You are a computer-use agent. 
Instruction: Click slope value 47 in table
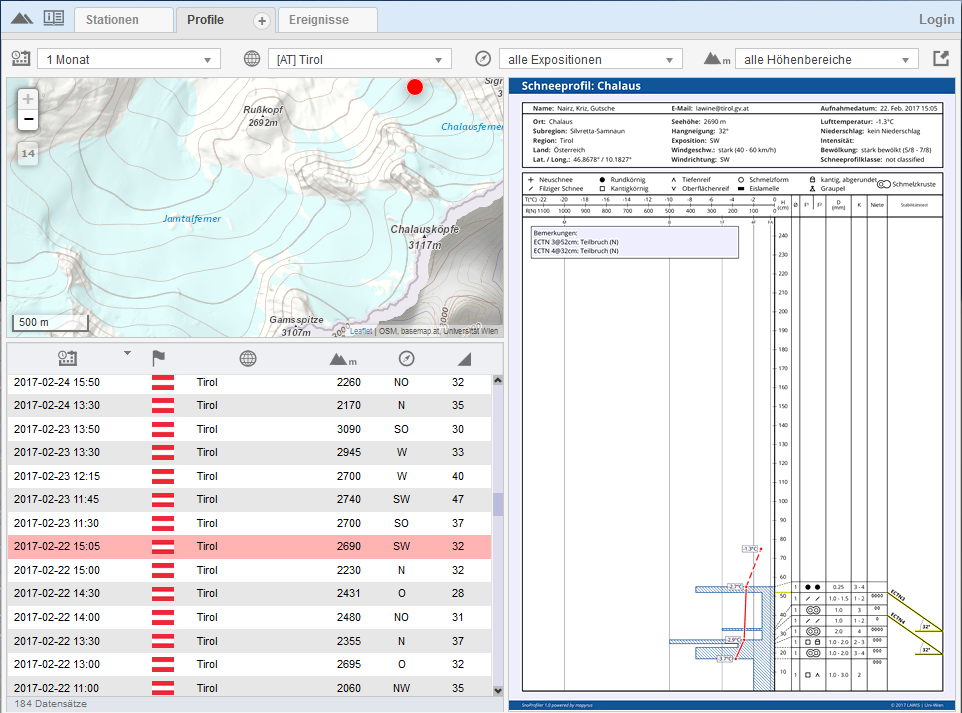pyautogui.click(x=458, y=499)
